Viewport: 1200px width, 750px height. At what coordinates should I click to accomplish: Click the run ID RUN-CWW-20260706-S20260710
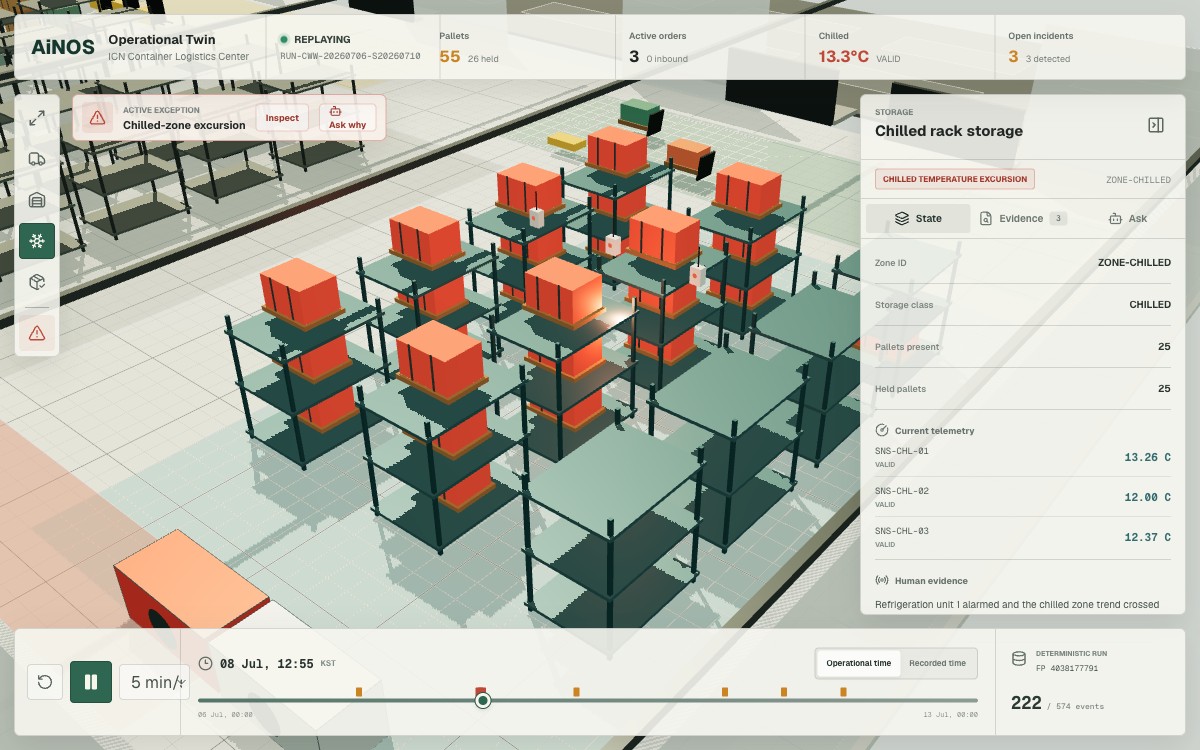pyautogui.click(x=350, y=56)
